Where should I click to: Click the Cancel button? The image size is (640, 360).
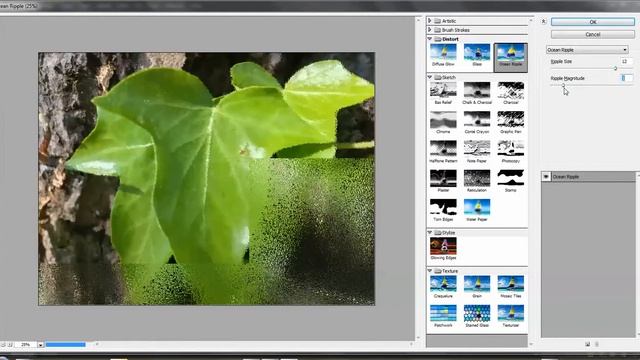click(593, 34)
